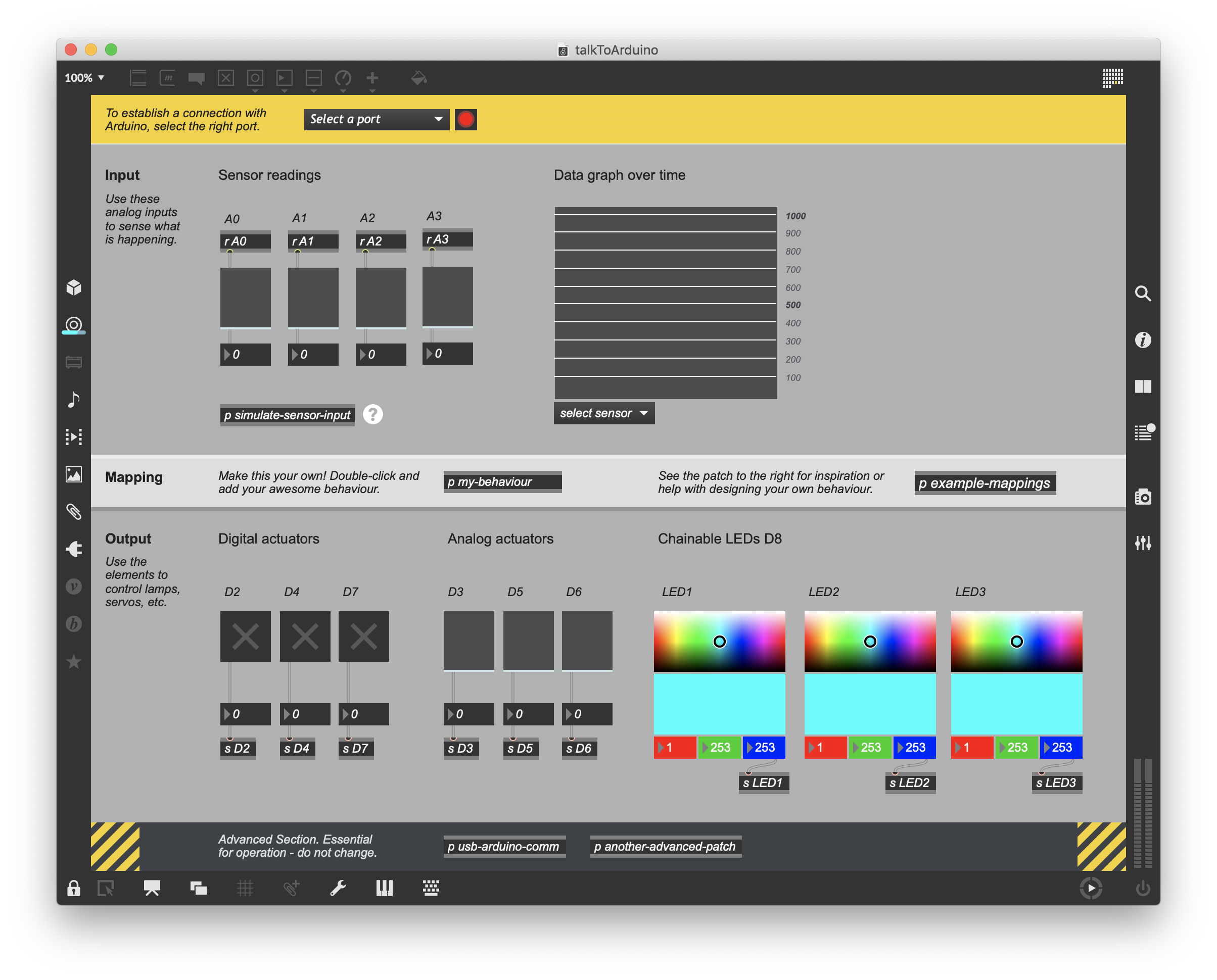The height and width of the screenshot is (980, 1217).
Task: Open the audio notes browser icon
Action: click(x=73, y=400)
